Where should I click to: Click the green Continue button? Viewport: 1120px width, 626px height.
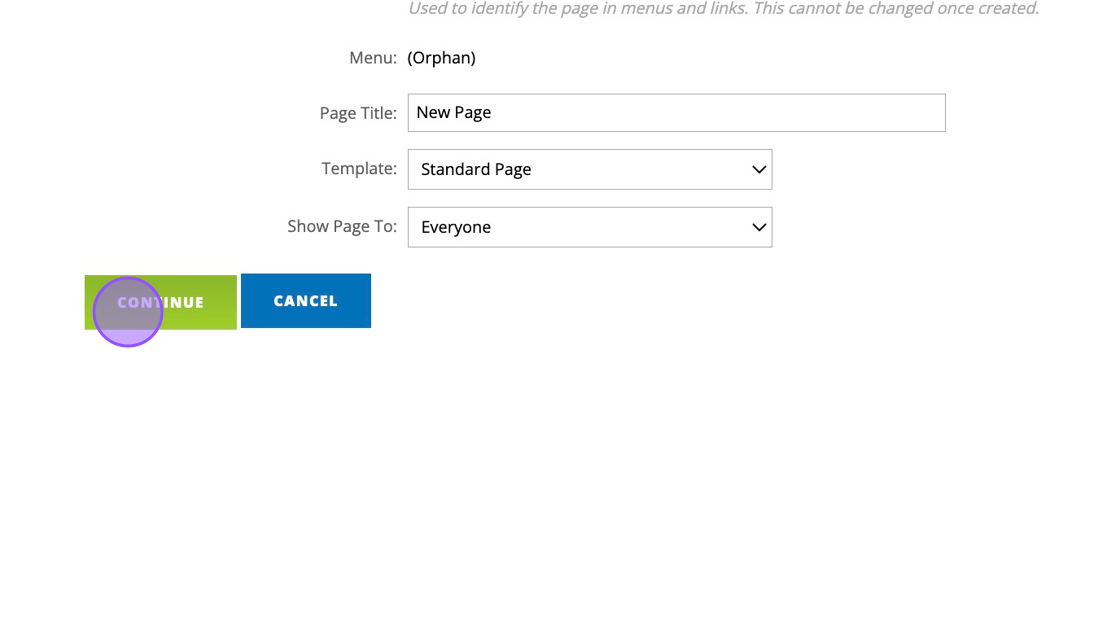point(161,302)
